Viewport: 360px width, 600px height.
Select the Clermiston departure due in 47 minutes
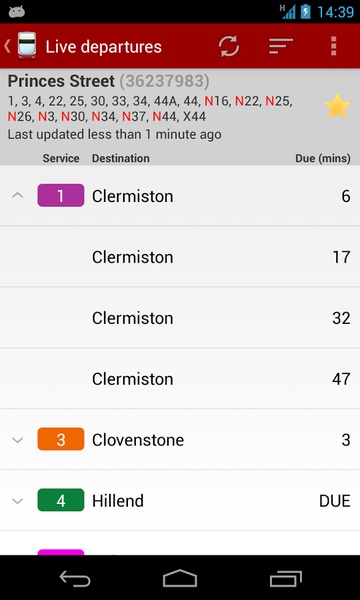coord(180,378)
